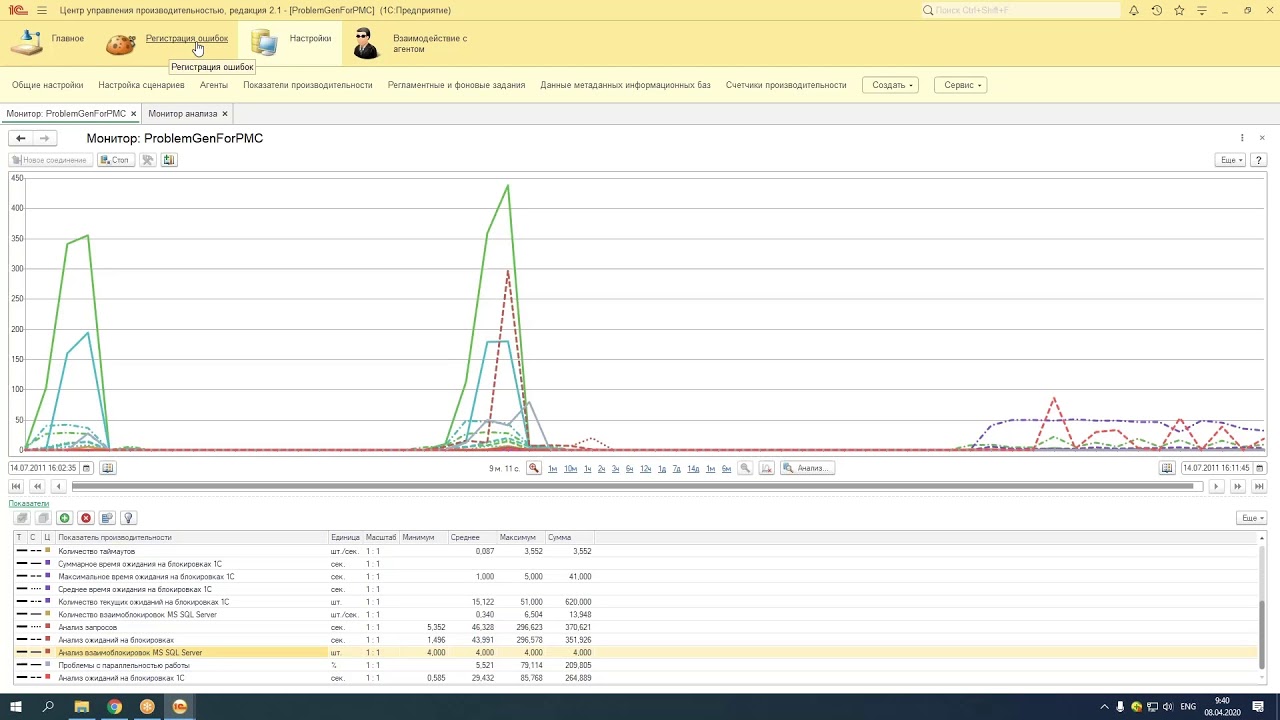1280x720 pixels.
Task: Step timeline back with double arrow
Action: pos(37,487)
